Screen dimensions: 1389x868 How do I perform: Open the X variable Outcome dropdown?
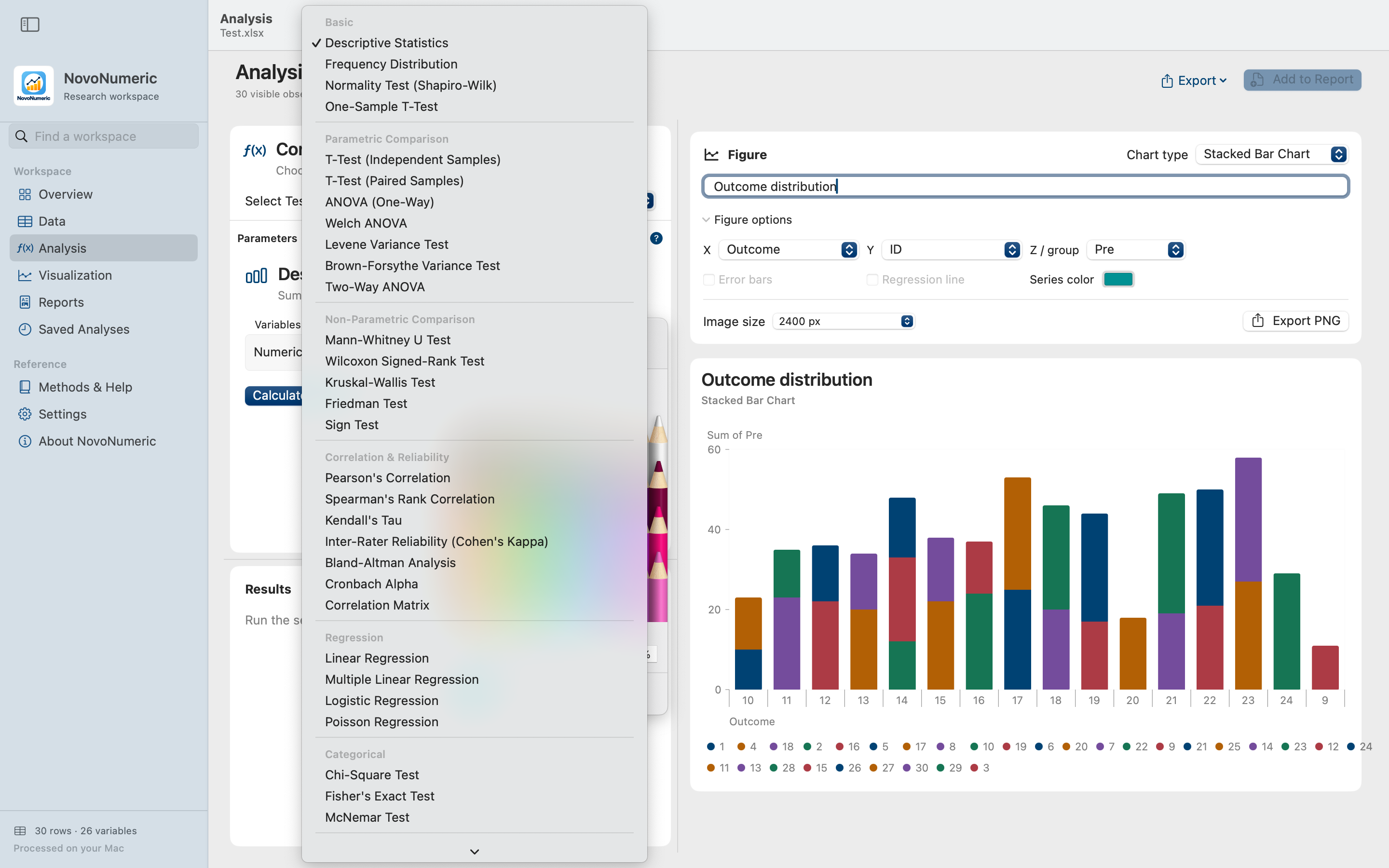(x=788, y=250)
